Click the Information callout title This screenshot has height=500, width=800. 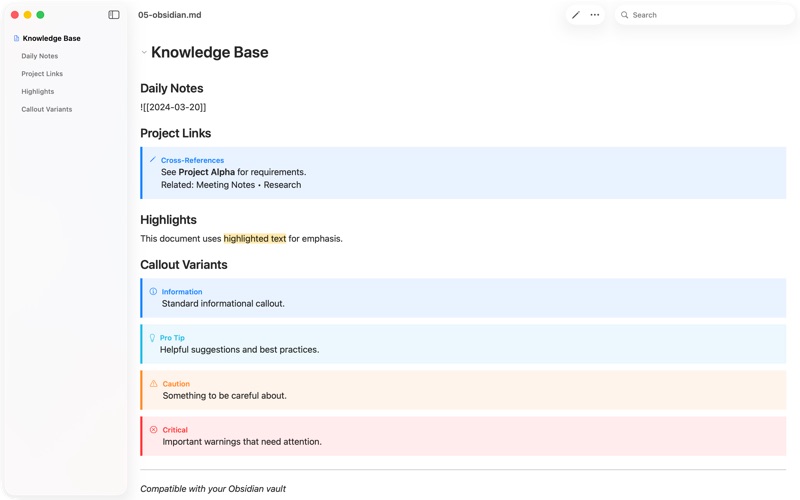182,292
